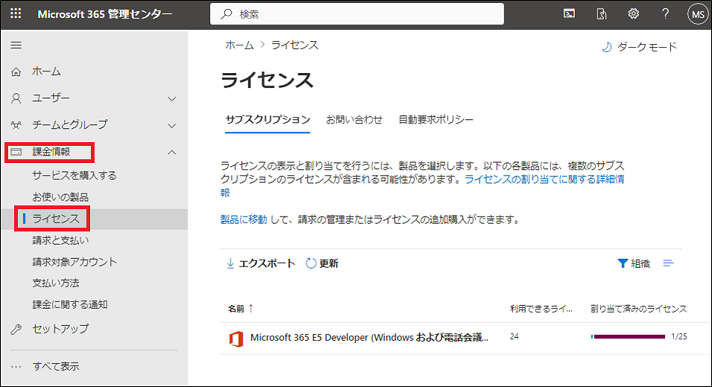The image size is (712, 387).
Task: Click the セットアップ wrench icon
Action: pyautogui.click(x=16, y=329)
